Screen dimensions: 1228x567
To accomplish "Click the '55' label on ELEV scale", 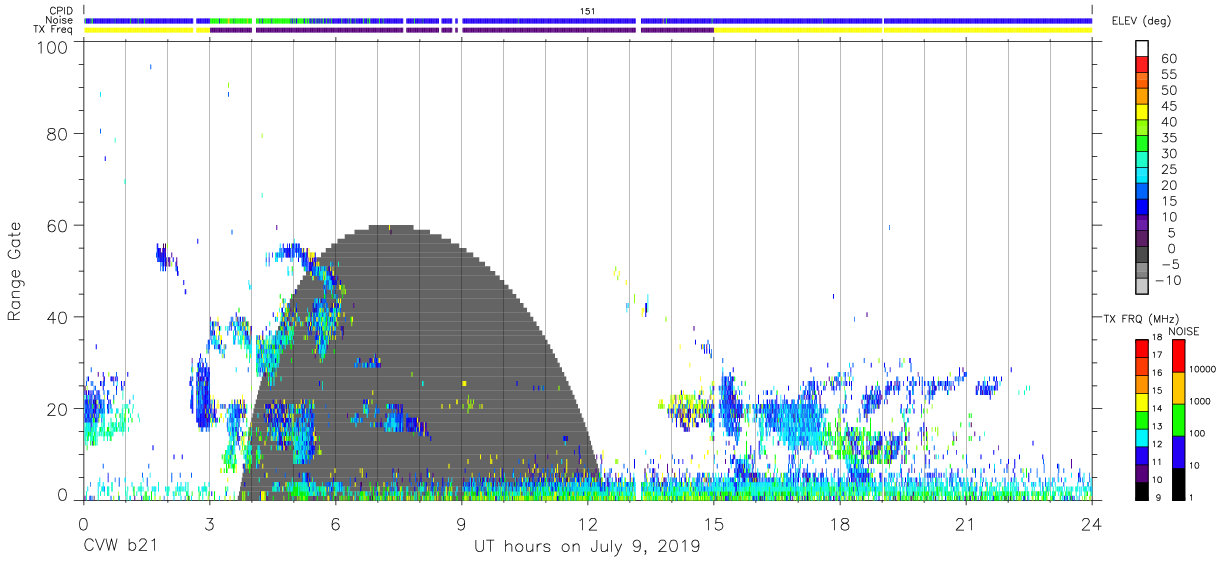I will point(1167,74).
